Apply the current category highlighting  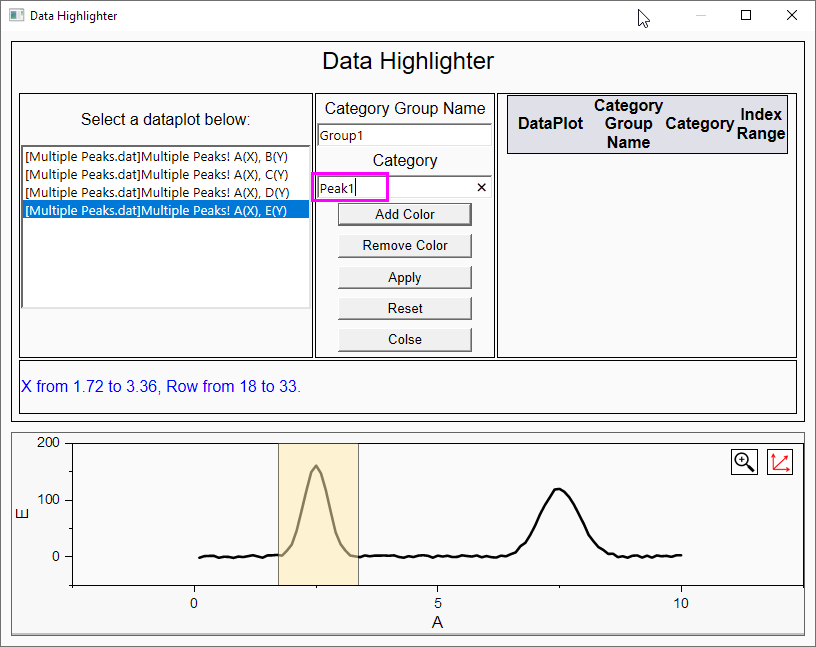404,277
